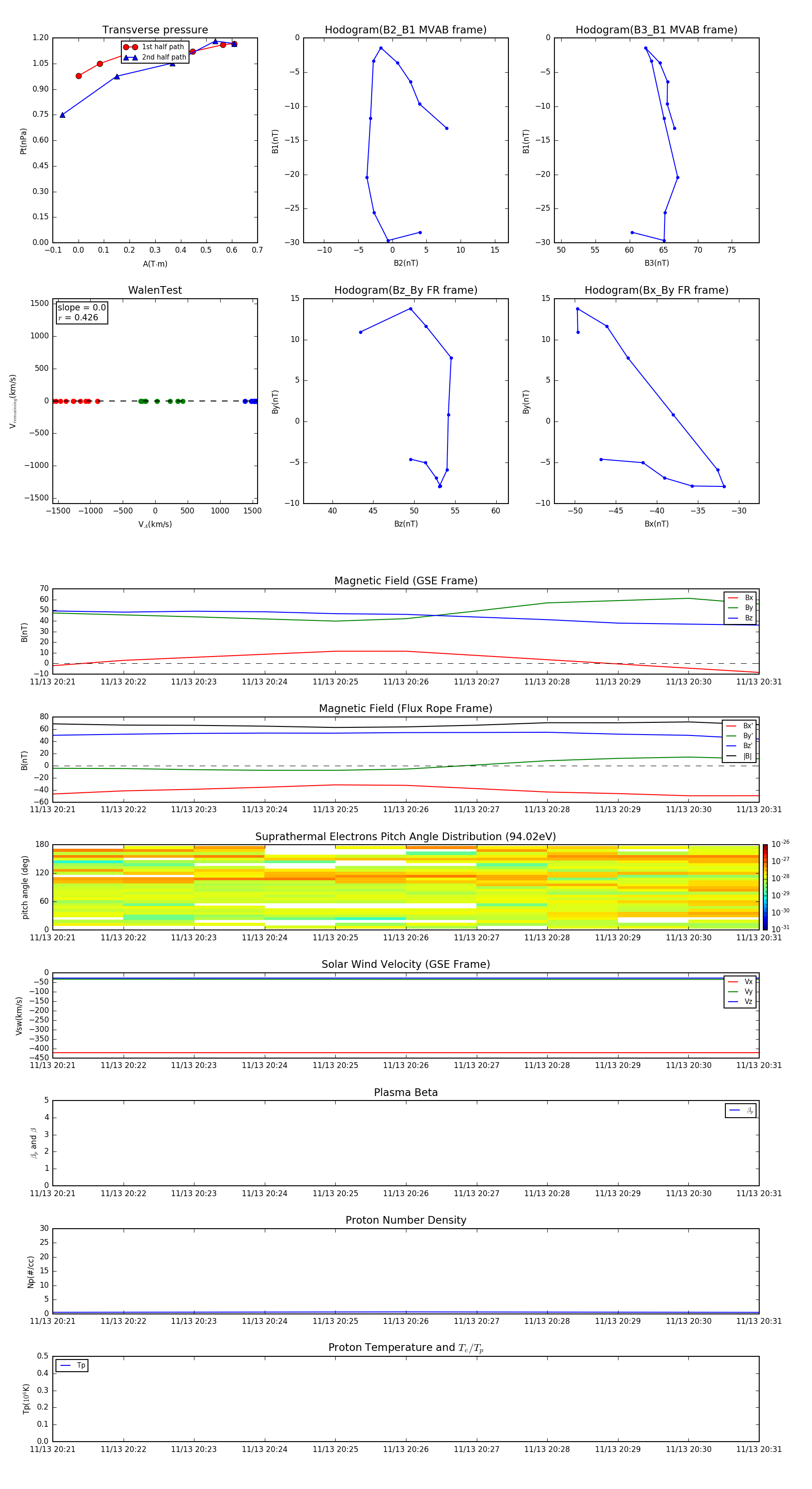Click the 'Np(#/cc)' y-axis label

[x=31, y=1272]
